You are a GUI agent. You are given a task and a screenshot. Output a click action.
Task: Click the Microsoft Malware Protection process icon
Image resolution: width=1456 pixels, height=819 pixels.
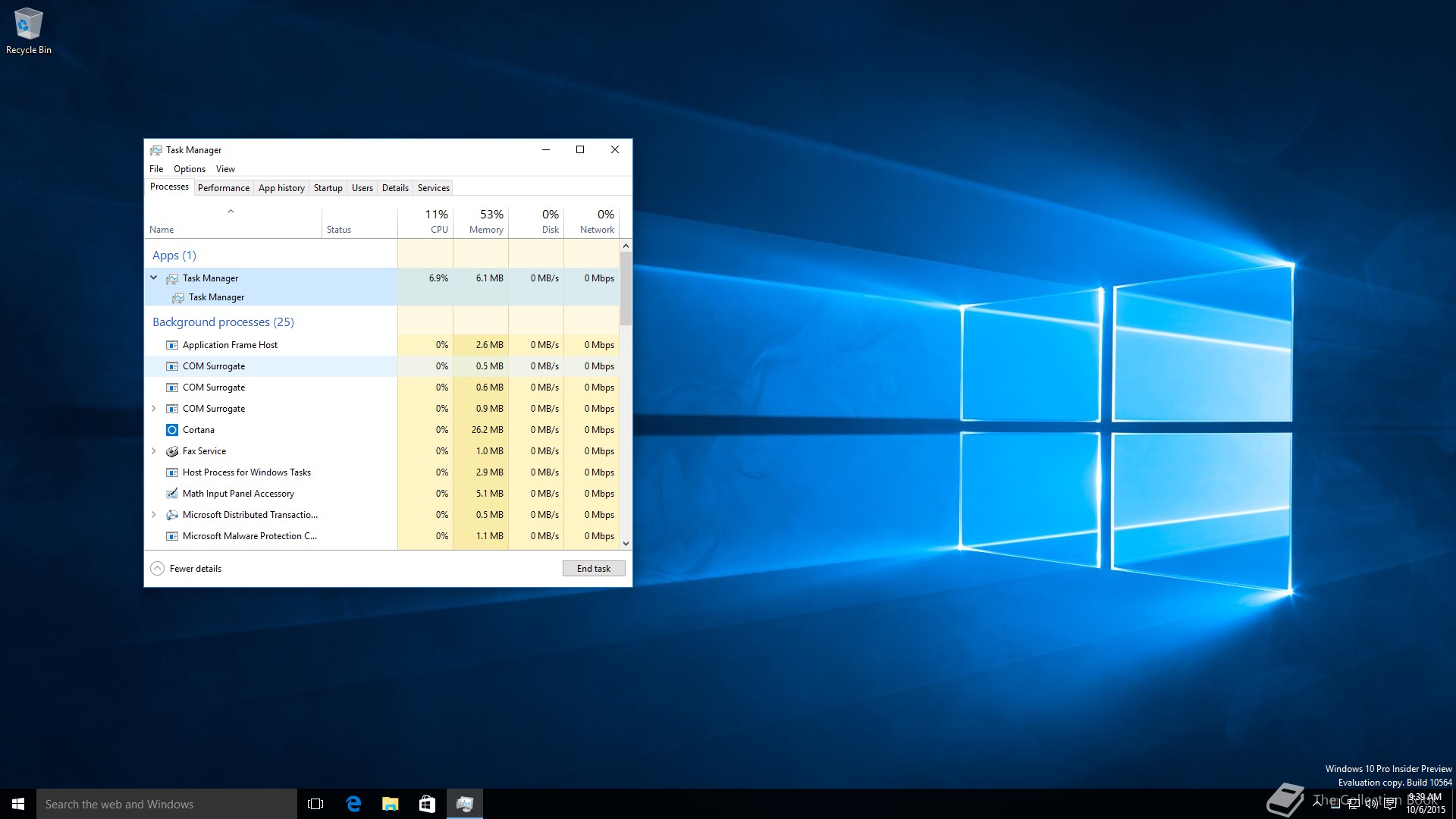tap(172, 536)
